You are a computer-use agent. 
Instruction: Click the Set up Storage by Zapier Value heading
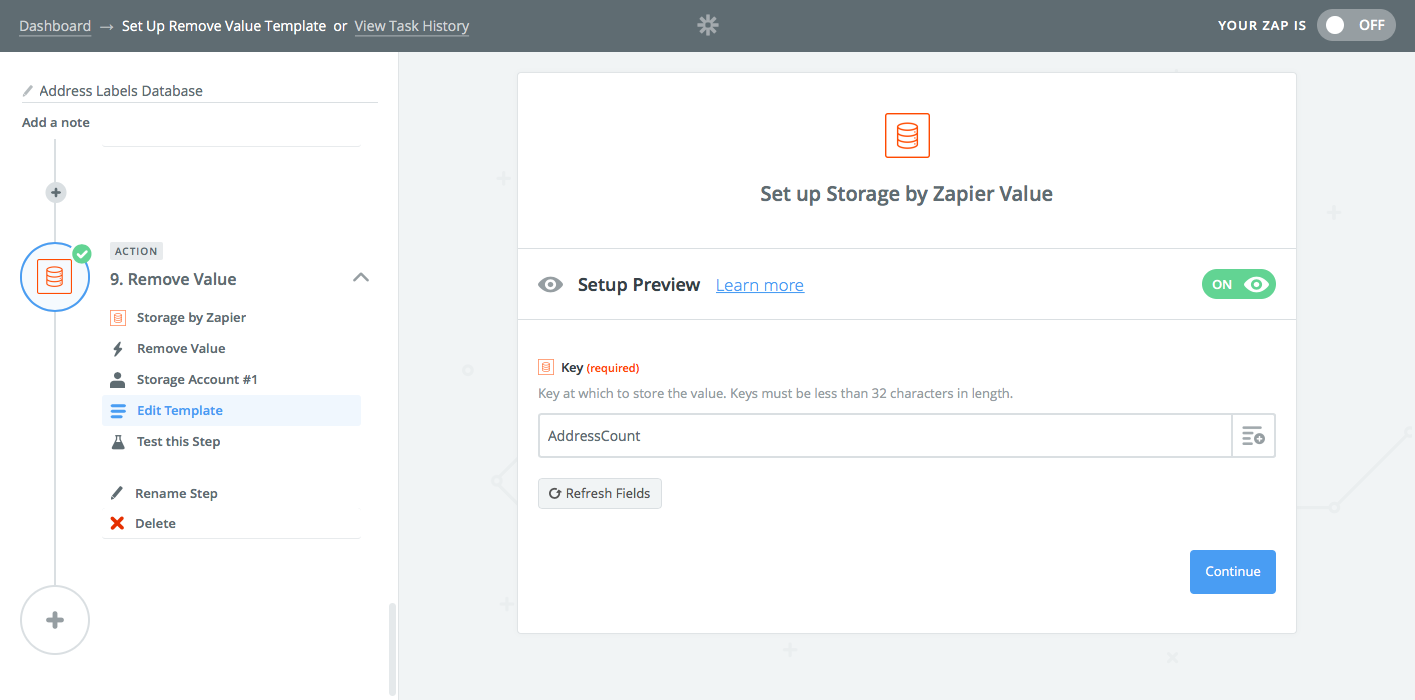click(x=907, y=194)
